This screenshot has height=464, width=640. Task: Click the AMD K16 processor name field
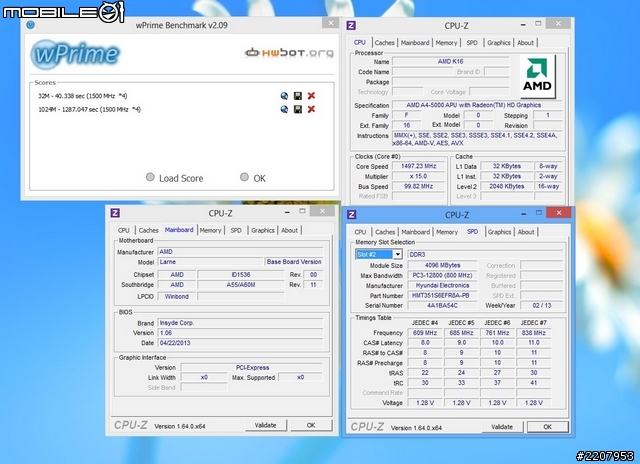[x=451, y=61]
